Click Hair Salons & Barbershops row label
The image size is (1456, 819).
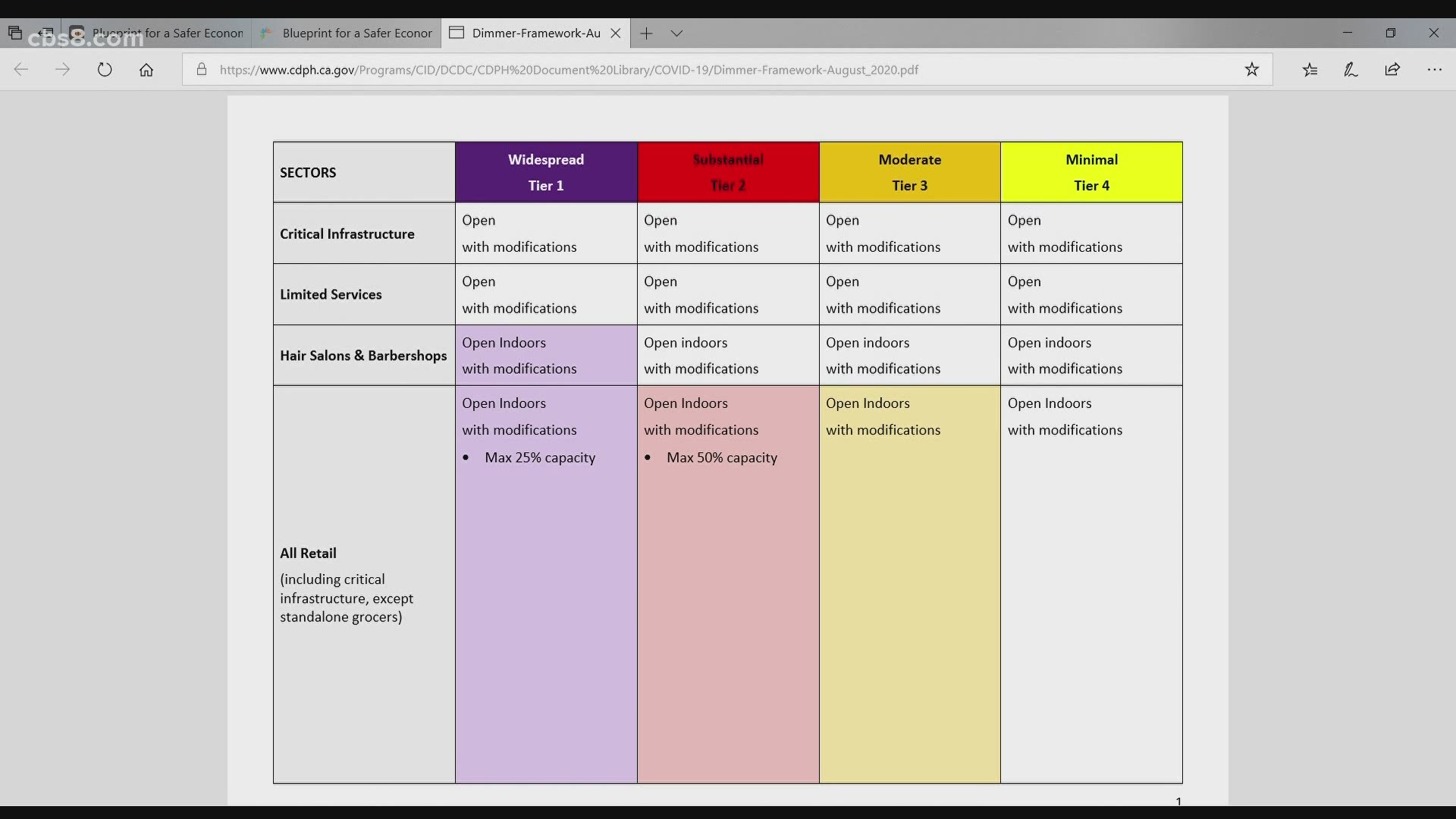(x=363, y=356)
